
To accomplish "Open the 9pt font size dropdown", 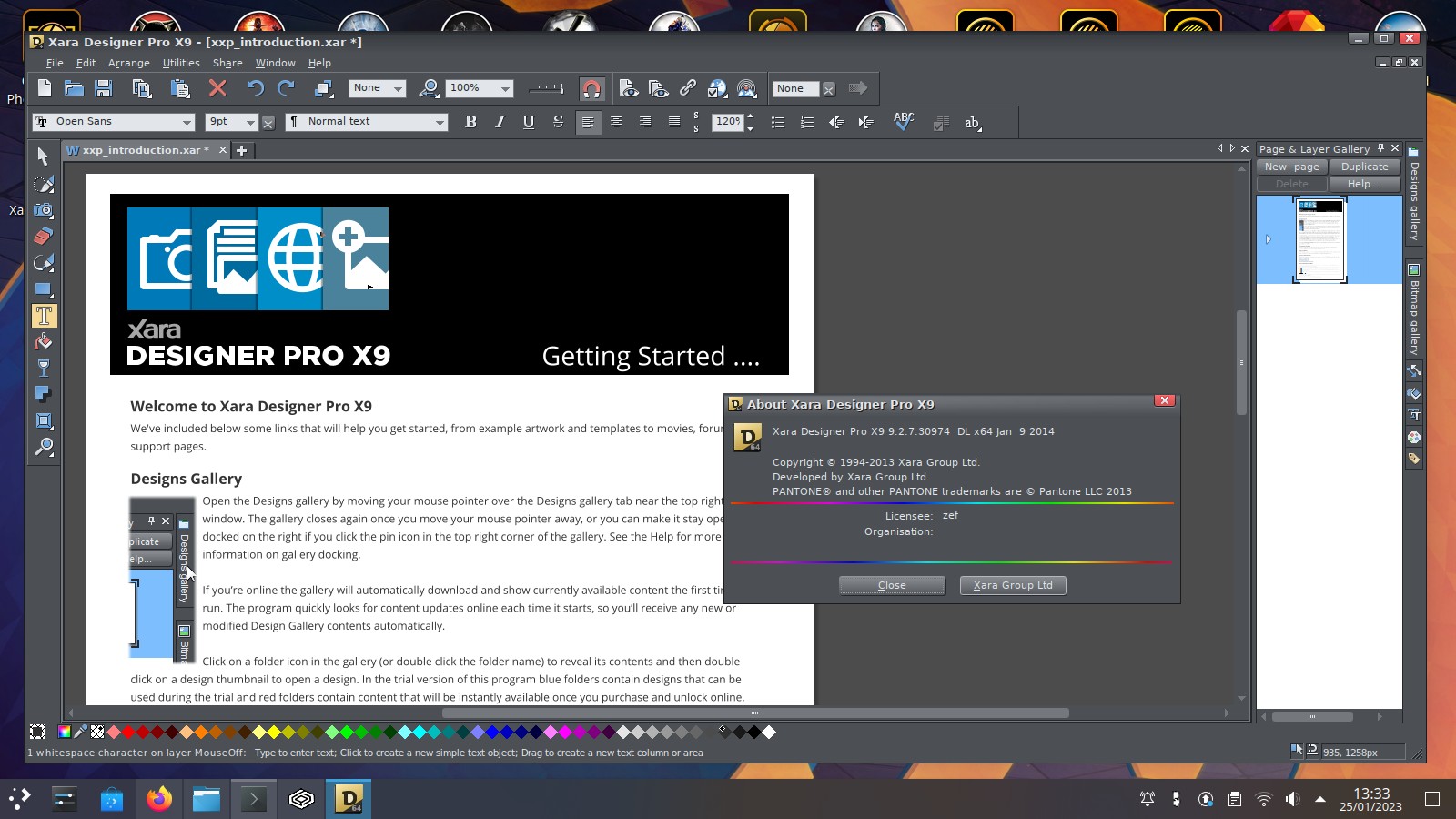I will coord(250,122).
